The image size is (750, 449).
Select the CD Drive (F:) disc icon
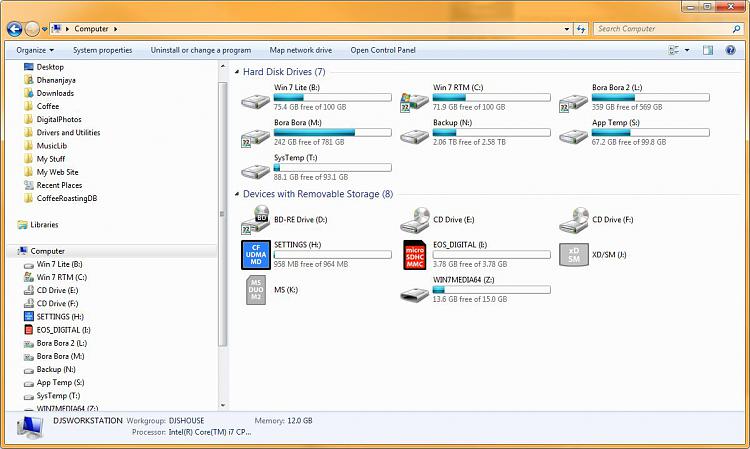click(573, 220)
